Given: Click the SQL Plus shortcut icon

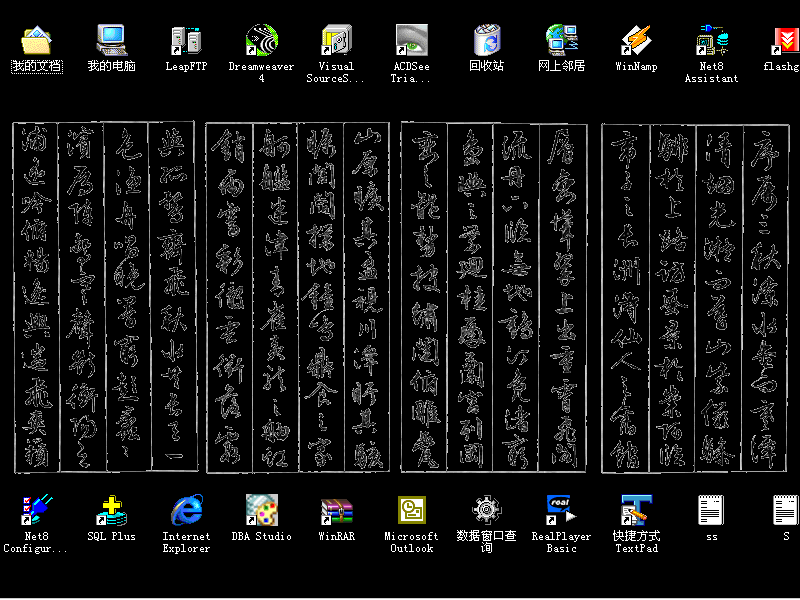Looking at the screenshot, I should coord(111,510).
